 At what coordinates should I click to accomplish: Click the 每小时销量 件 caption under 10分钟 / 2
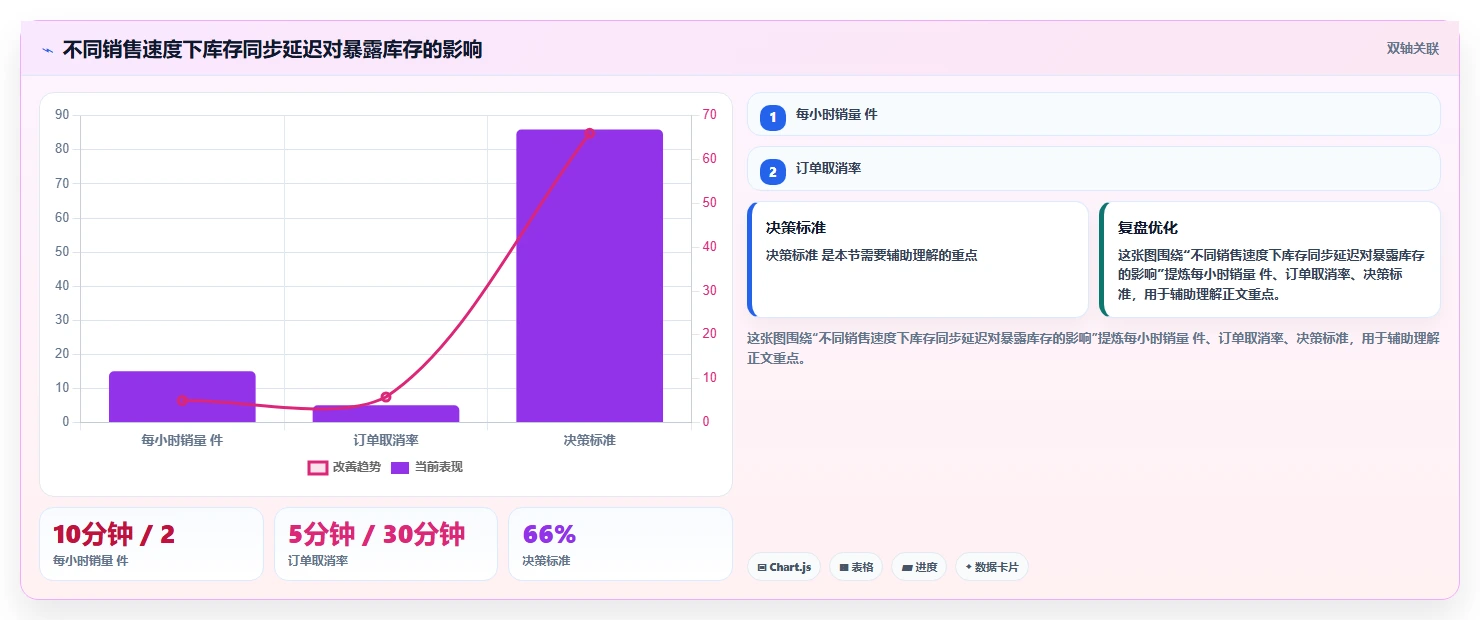[90, 561]
